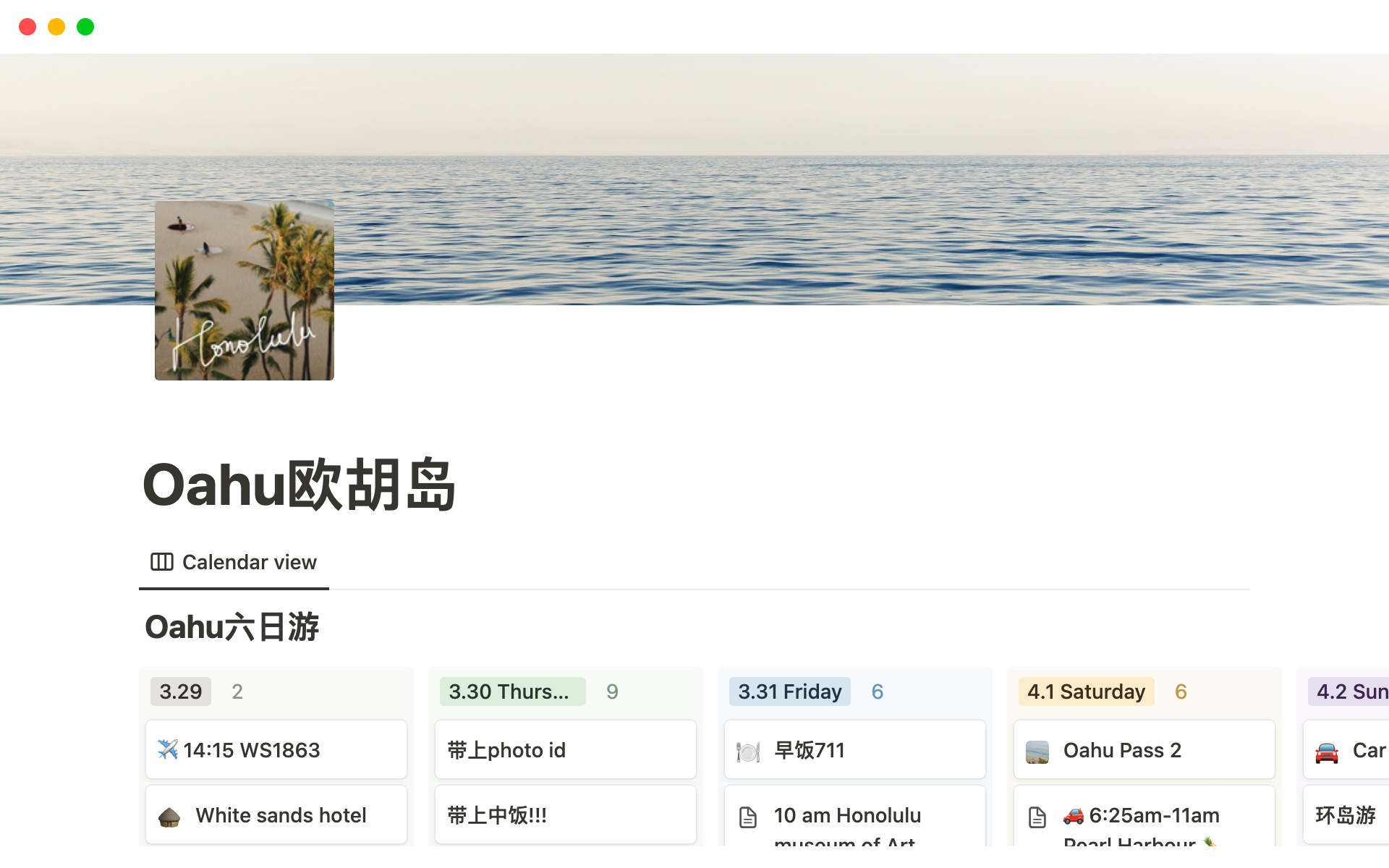
Task: Open the 早饭711 card
Action: click(x=855, y=749)
